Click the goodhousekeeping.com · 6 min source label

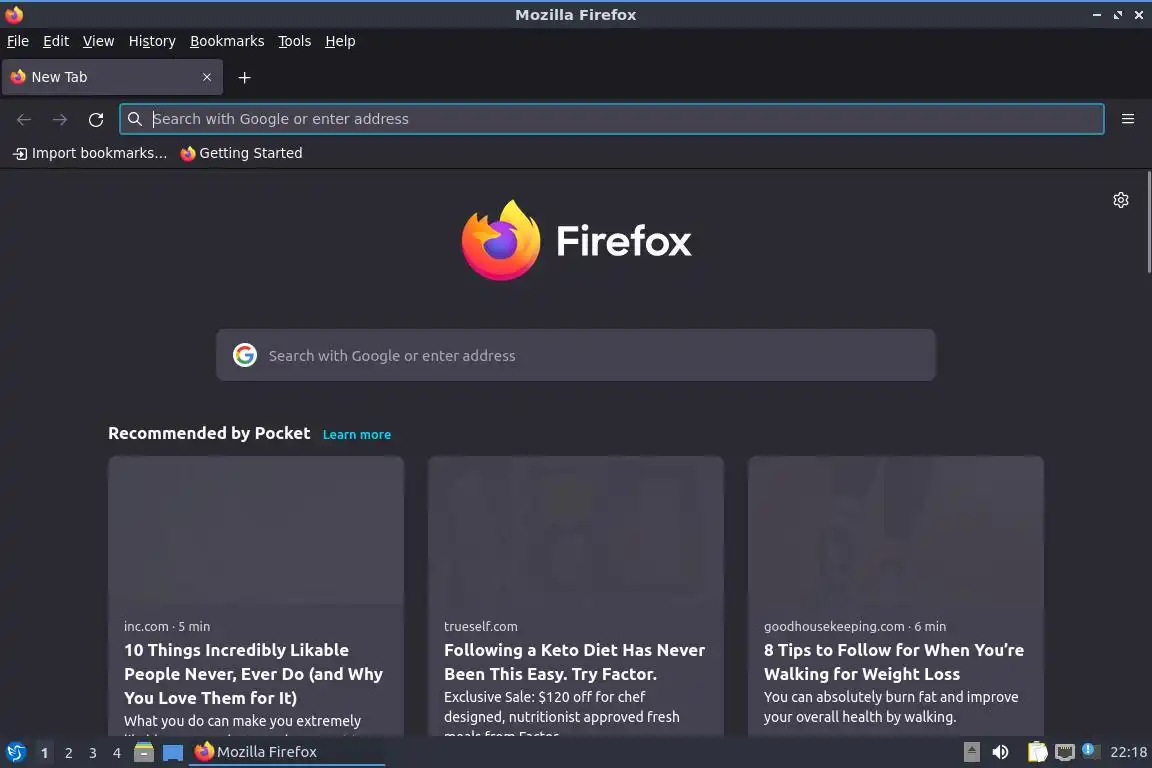pyautogui.click(x=854, y=626)
